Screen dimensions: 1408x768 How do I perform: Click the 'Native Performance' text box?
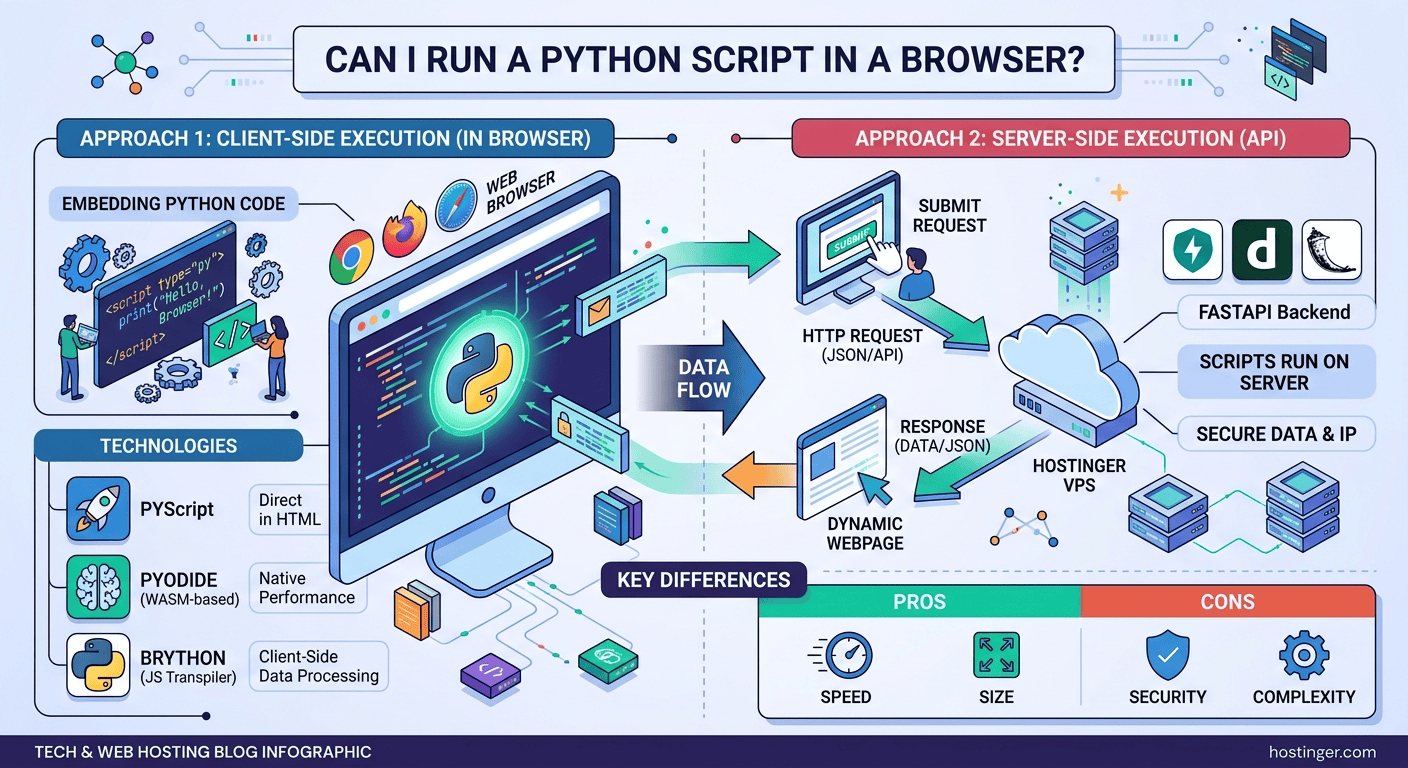(x=307, y=587)
